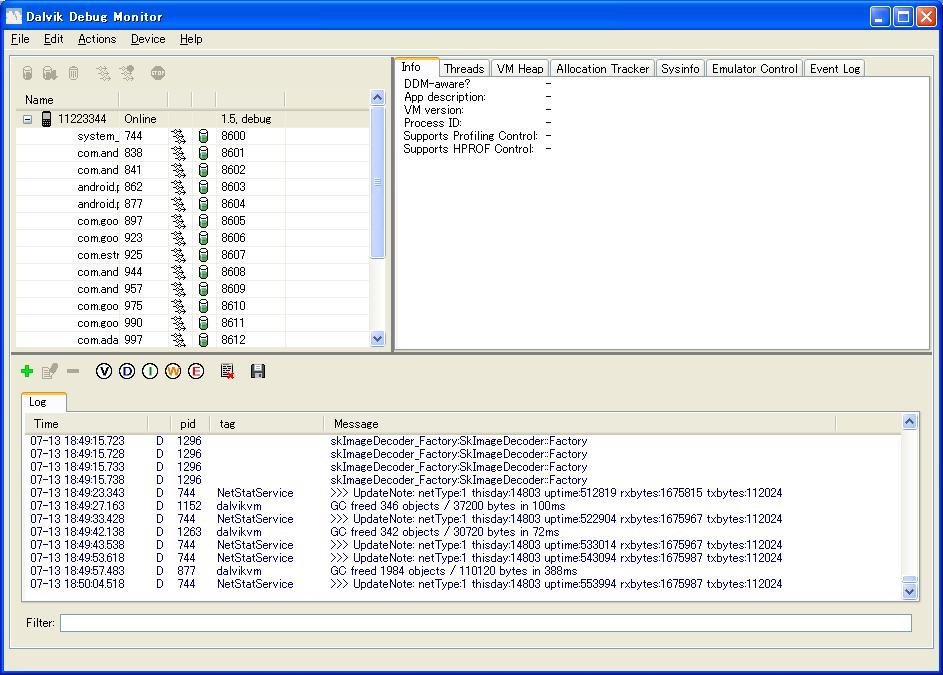This screenshot has width=943, height=675.
Task: Click thread icon on com.and 838 row
Action: tap(179, 153)
